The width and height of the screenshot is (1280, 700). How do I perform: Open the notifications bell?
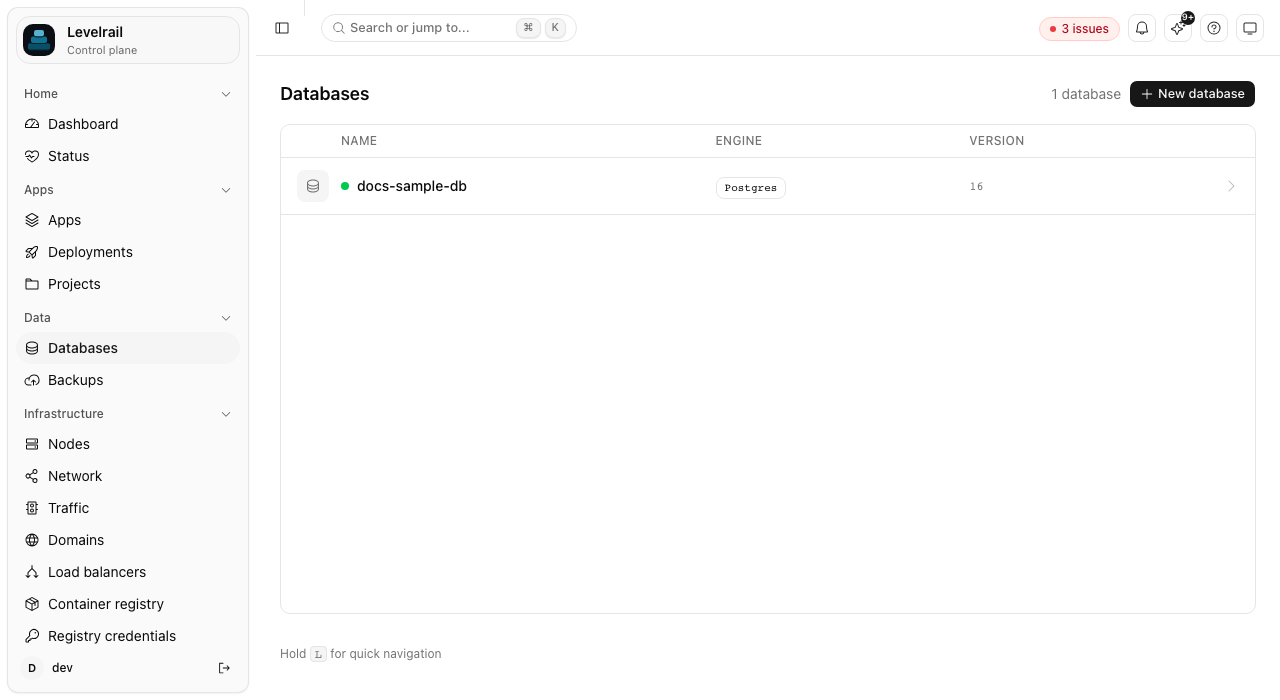[1142, 28]
